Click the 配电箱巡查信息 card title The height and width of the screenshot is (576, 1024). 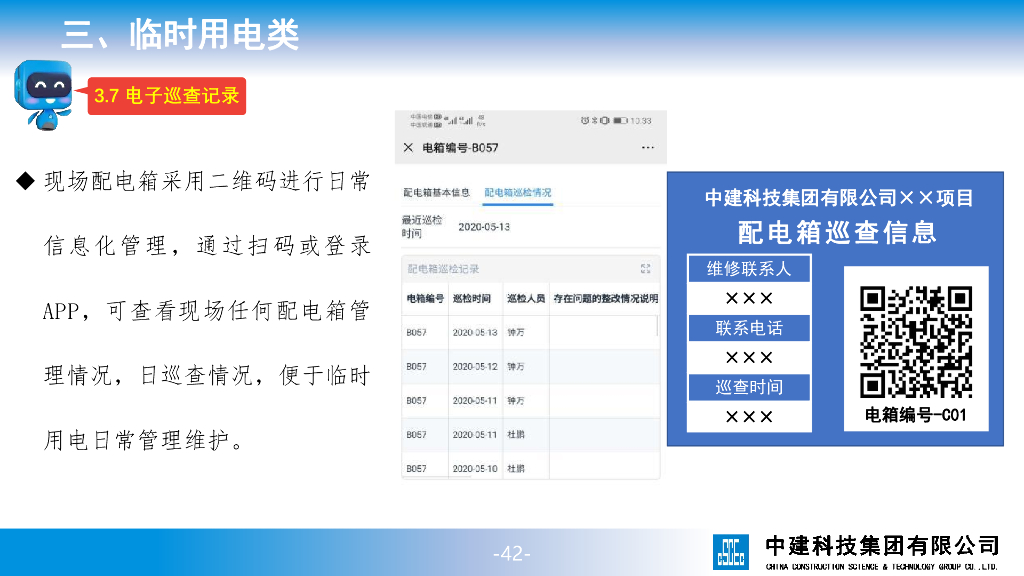837,232
